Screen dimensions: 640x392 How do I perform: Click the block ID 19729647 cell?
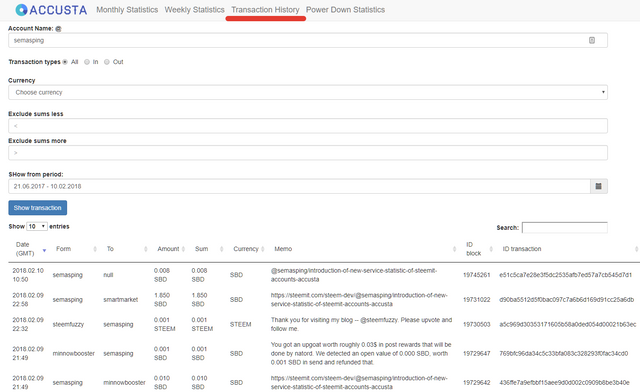click(476, 354)
